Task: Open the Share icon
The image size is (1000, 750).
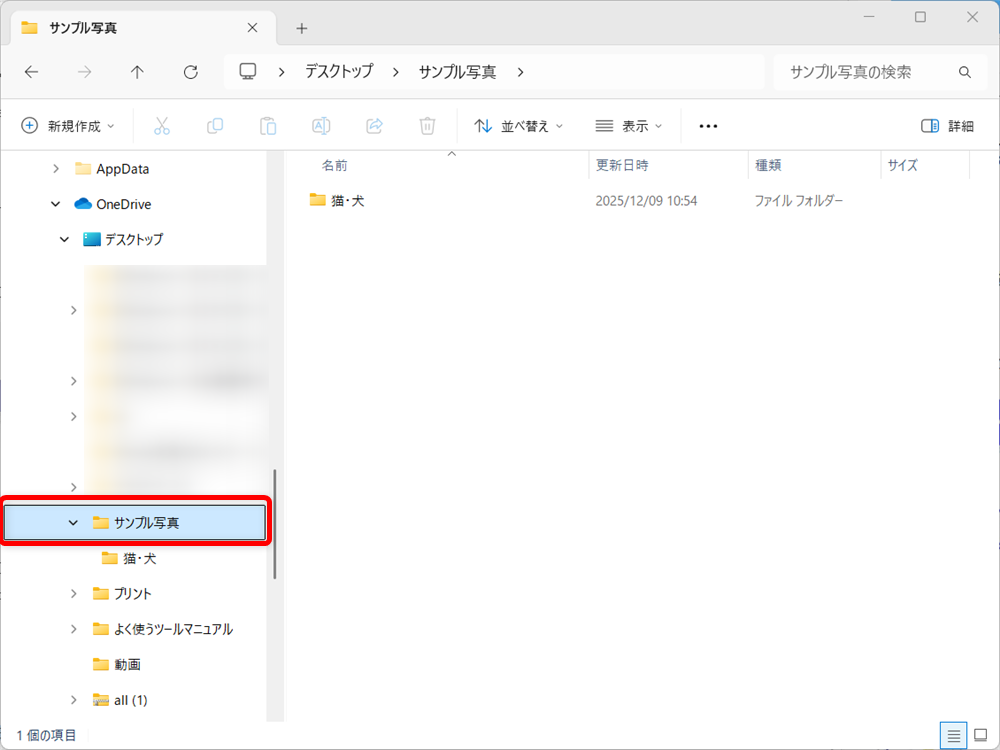Action: click(x=373, y=125)
